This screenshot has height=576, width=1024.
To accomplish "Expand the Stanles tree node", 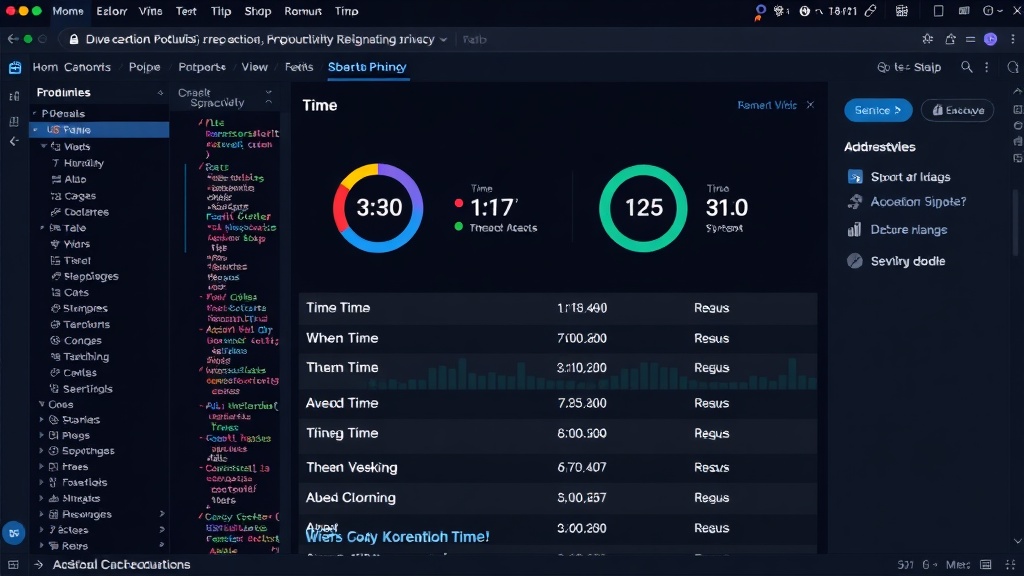I will click(x=42, y=419).
